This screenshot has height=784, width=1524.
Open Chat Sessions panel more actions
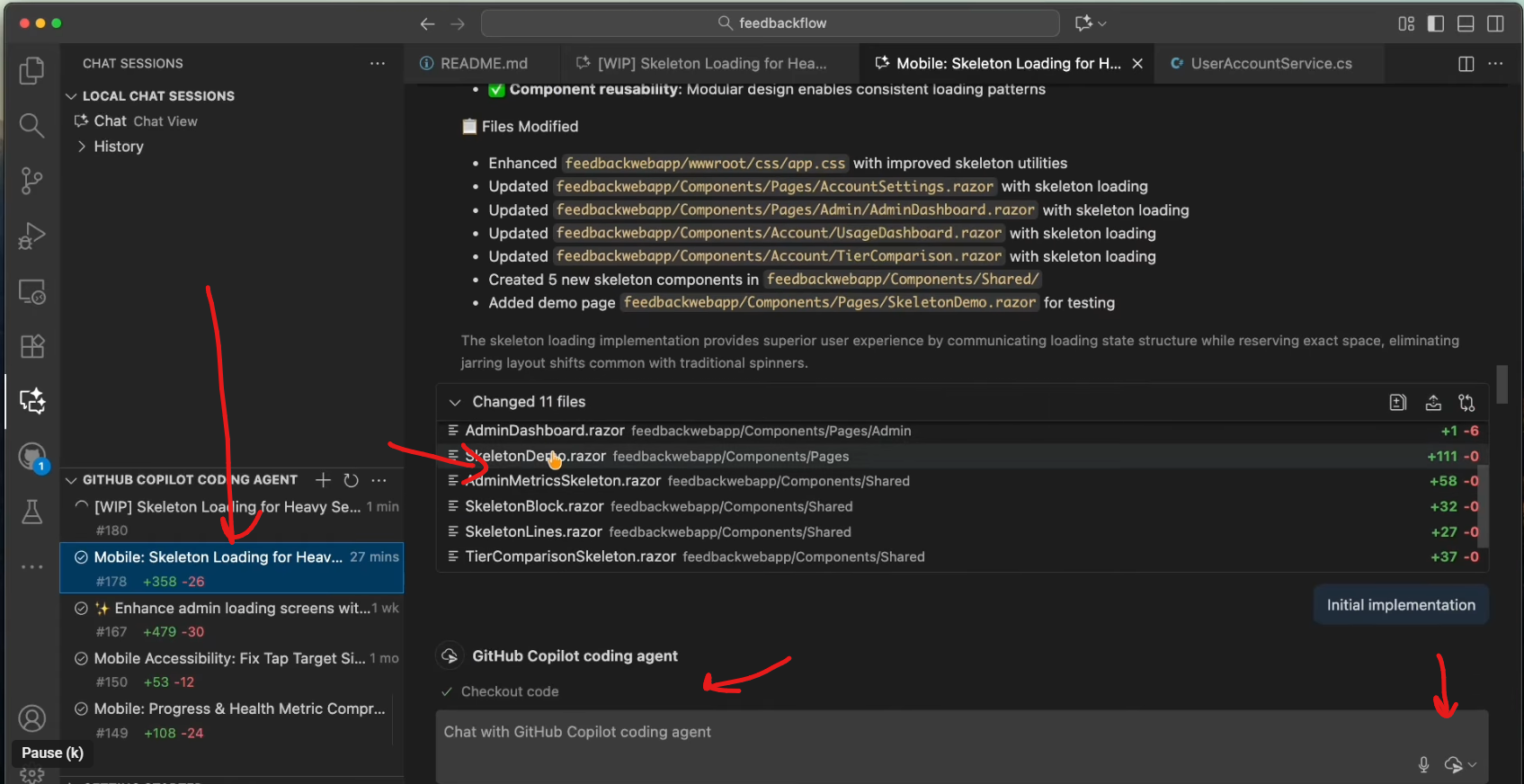pyautogui.click(x=378, y=63)
